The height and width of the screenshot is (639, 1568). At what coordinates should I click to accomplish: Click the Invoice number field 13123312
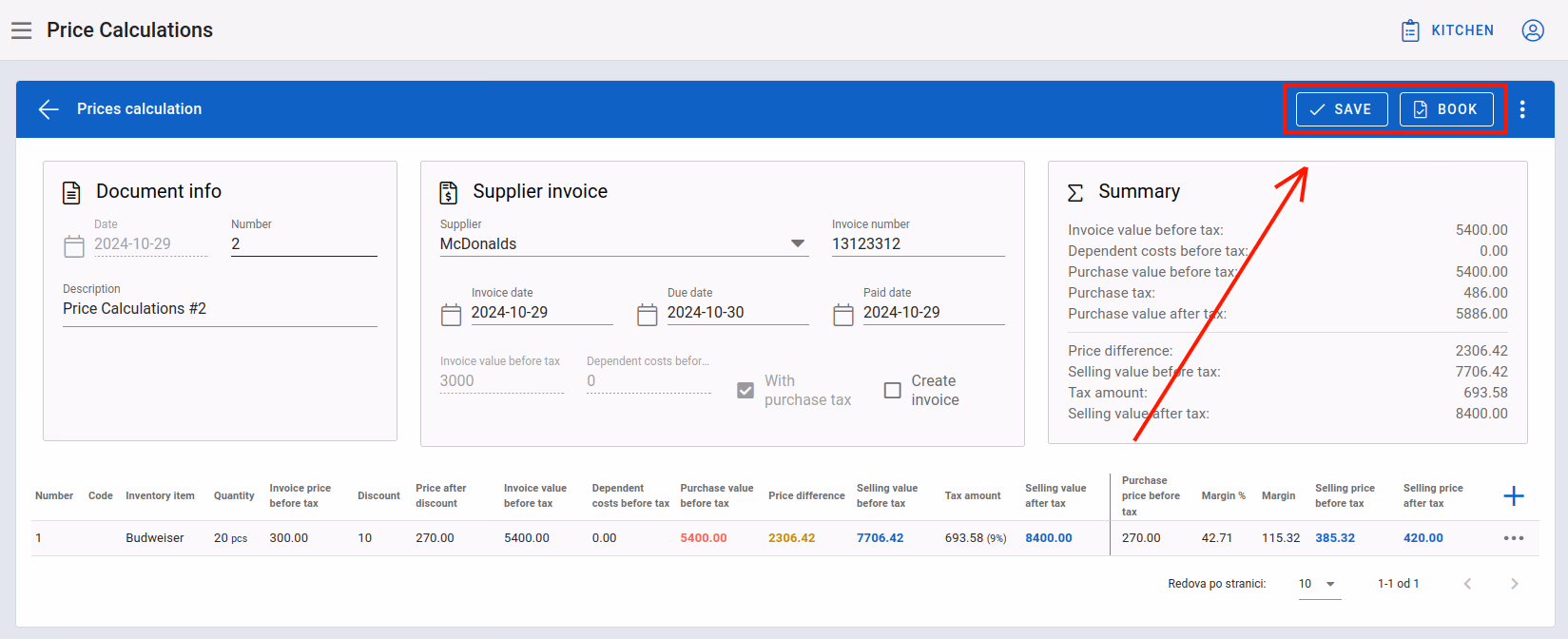pos(919,244)
